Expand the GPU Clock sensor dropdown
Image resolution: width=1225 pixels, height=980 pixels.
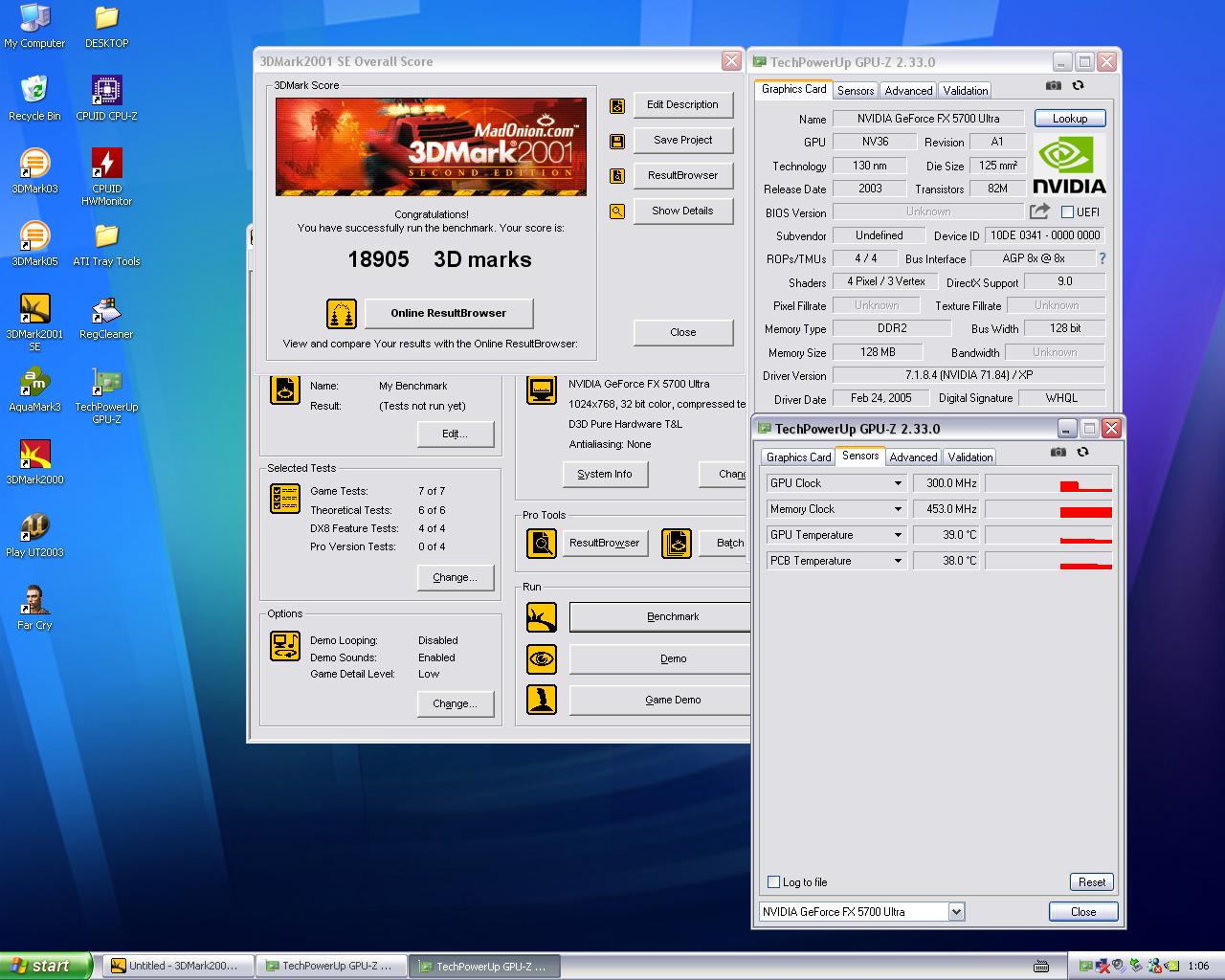[898, 483]
